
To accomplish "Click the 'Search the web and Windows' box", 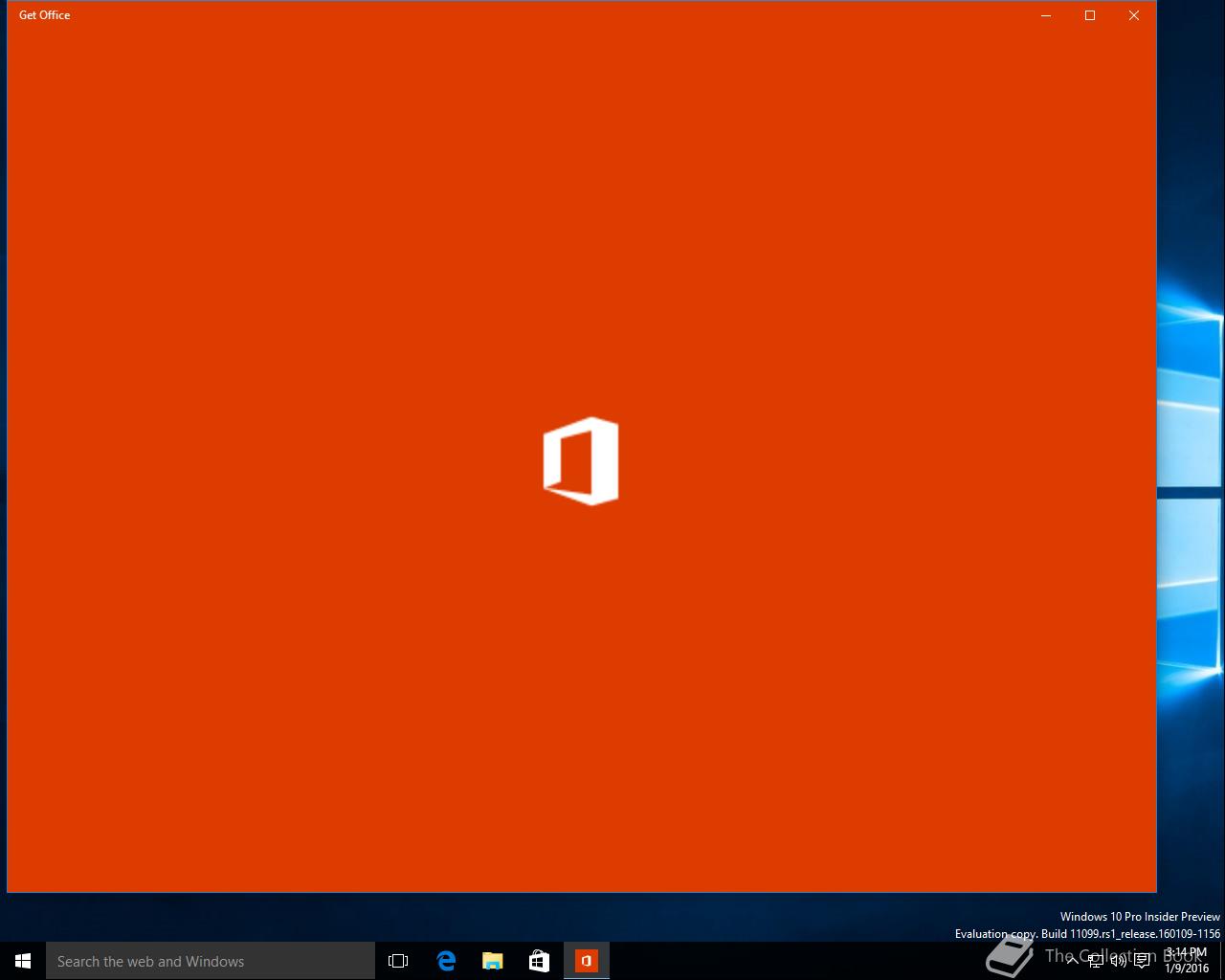I will tap(211, 961).
